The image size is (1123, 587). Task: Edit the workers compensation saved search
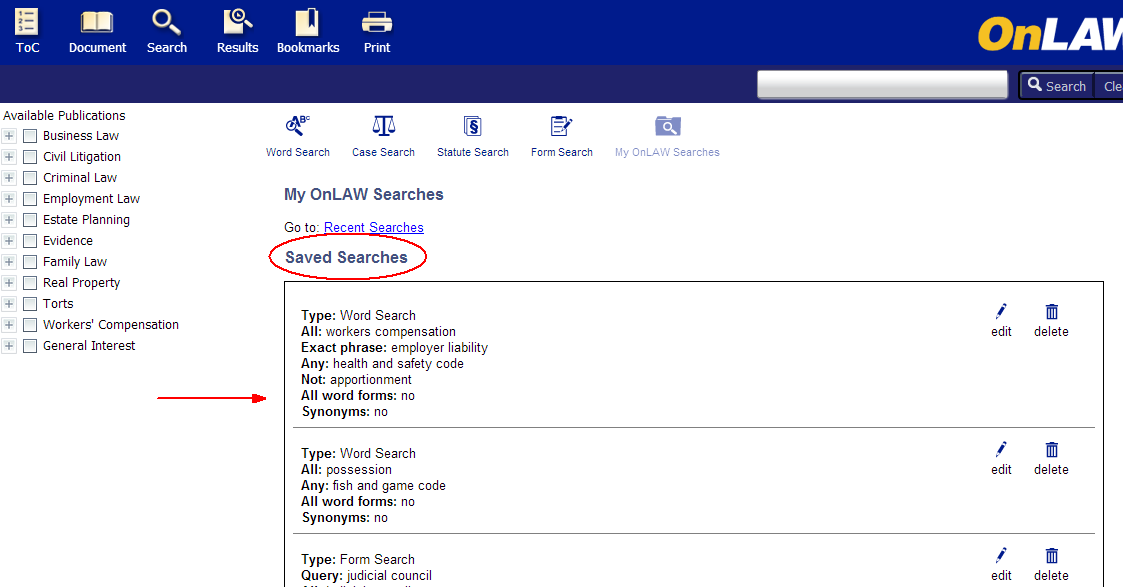[x=1001, y=321]
